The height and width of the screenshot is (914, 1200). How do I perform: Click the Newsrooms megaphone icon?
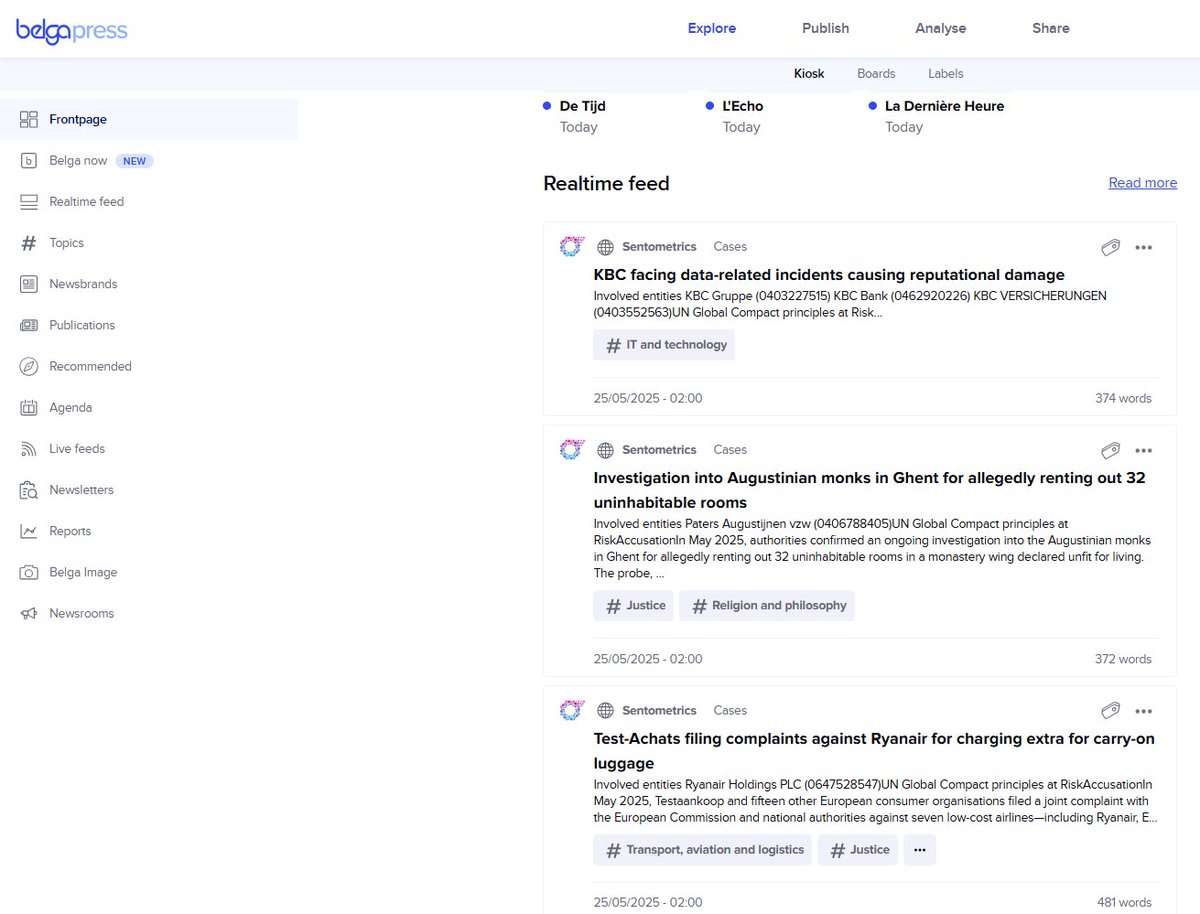[x=29, y=613]
